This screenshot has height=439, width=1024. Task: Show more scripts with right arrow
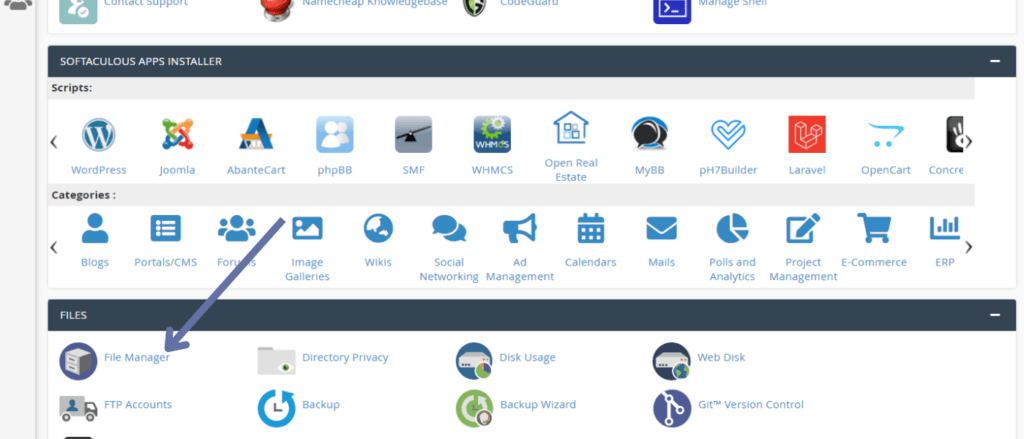point(969,142)
